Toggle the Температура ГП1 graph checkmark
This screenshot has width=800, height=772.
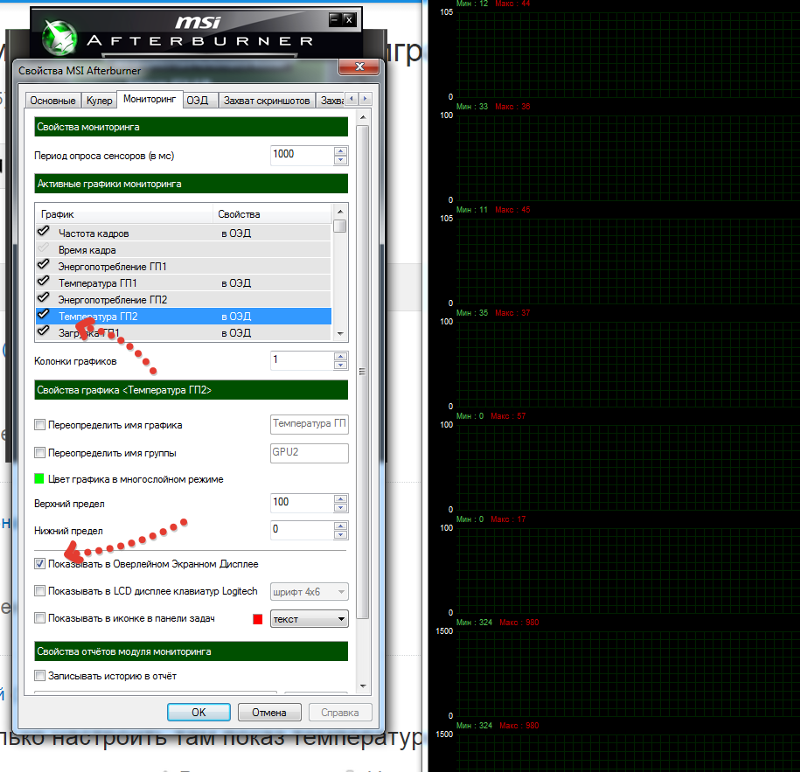[x=43, y=282]
